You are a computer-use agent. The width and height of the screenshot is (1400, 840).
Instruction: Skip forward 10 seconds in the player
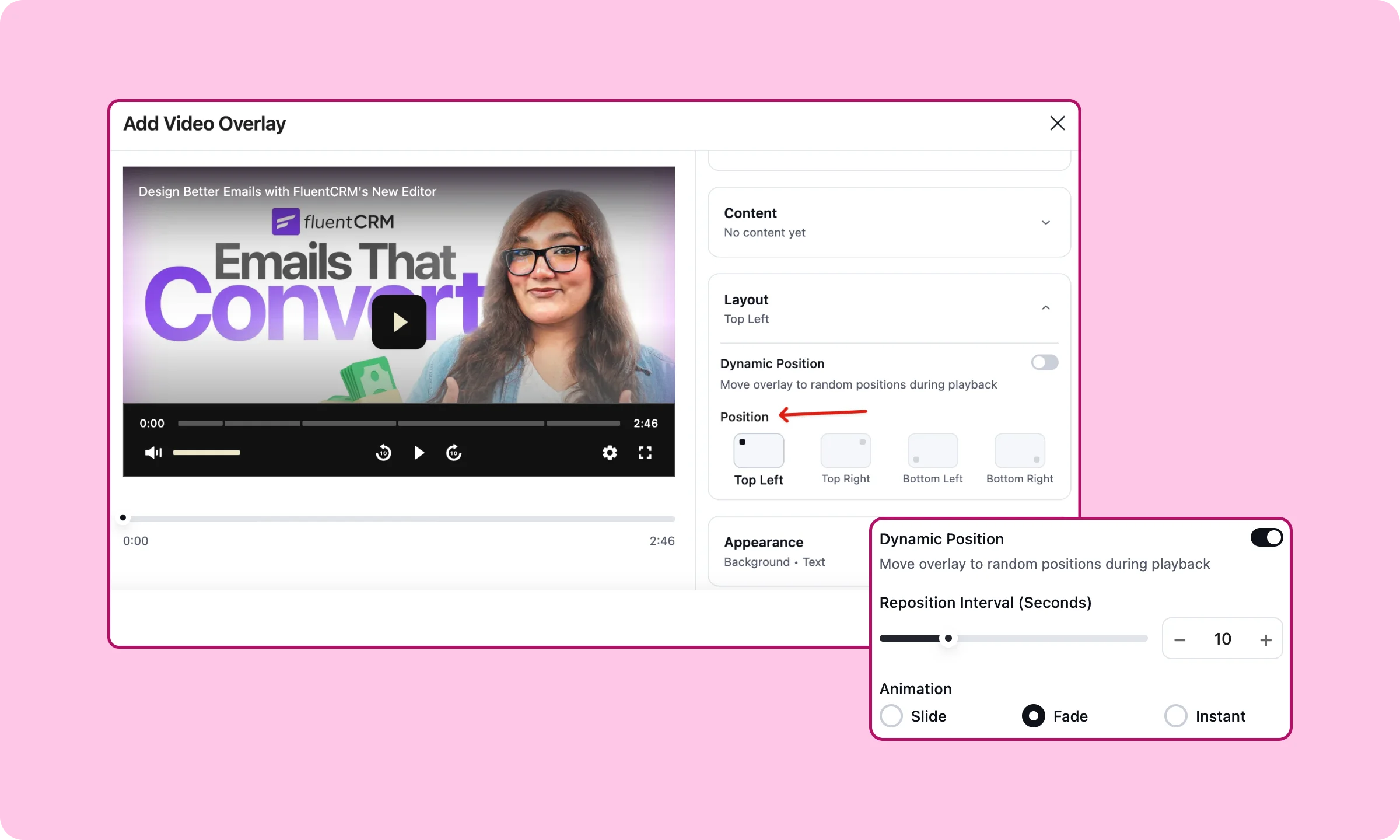click(454, 453)
